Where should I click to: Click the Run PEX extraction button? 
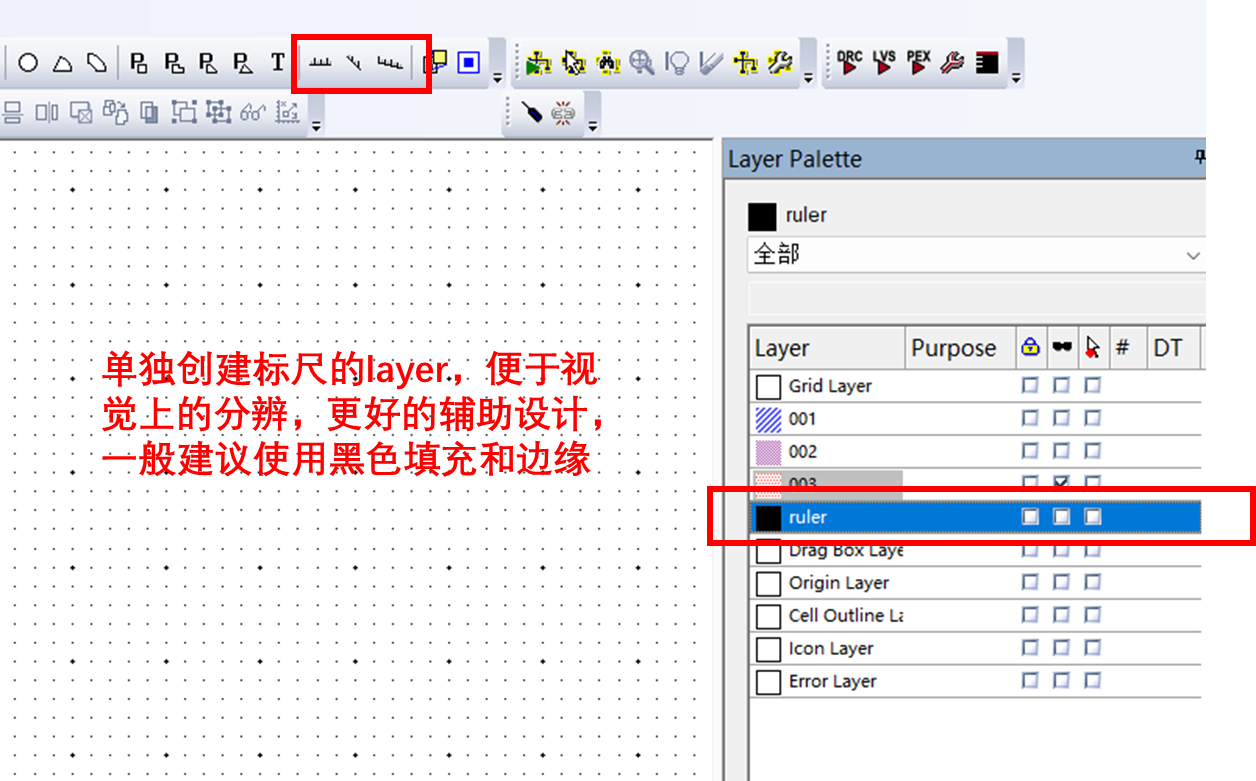pos(918,63)
